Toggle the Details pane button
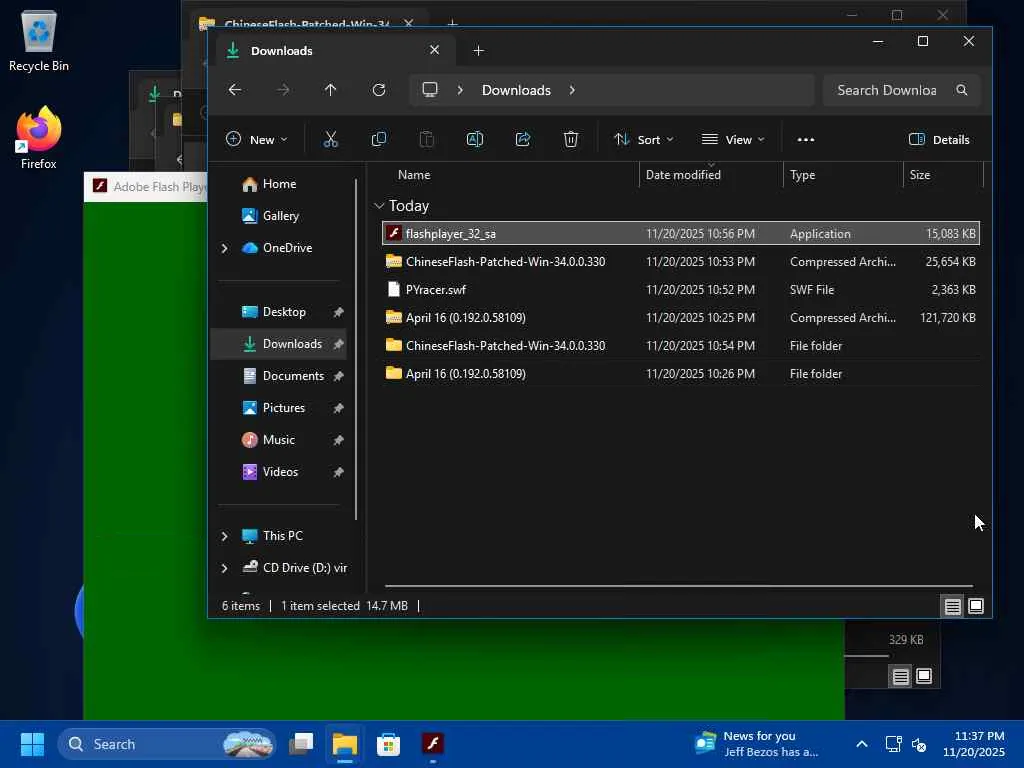The height and width of the screenshot is (768, 1024). click(939, 140)
